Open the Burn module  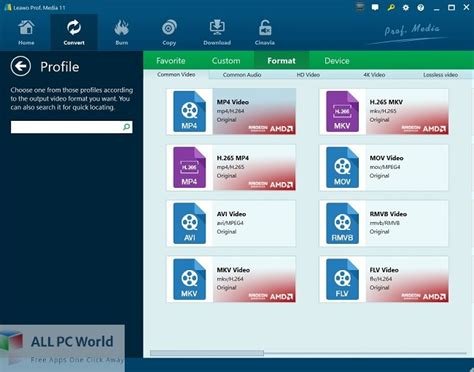(x=121, y=33)
